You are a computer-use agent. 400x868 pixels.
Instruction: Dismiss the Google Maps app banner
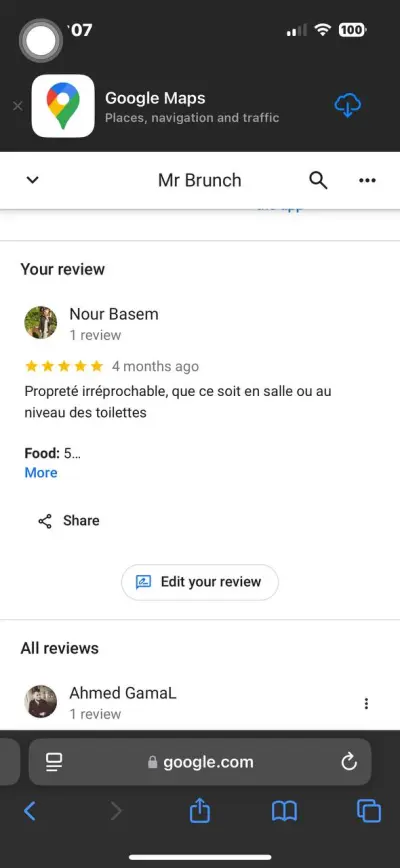point(18,106)
